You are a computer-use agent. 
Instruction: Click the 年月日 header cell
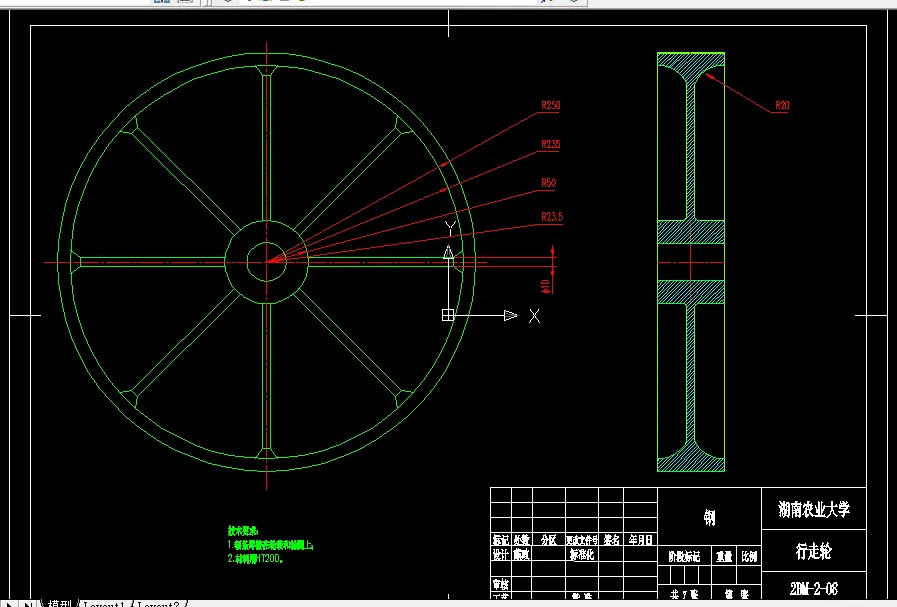point(640,540)
